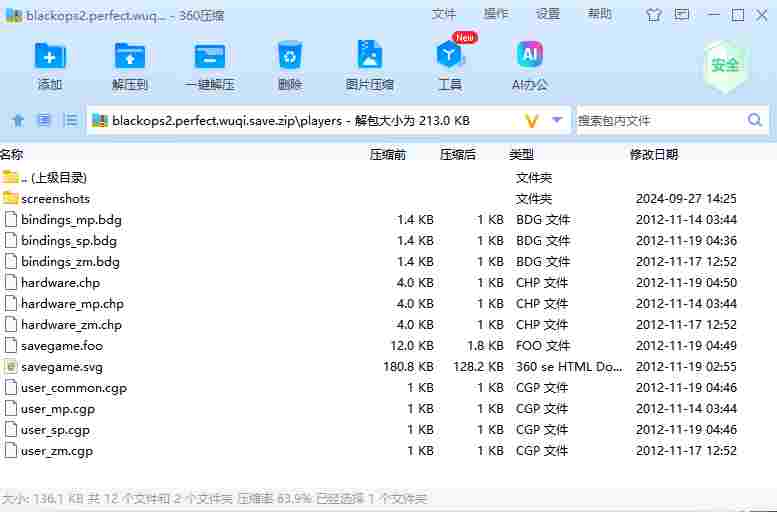777x512 pixels.
Task: Open the Settings (设置) menu
Action: (548, 14)
